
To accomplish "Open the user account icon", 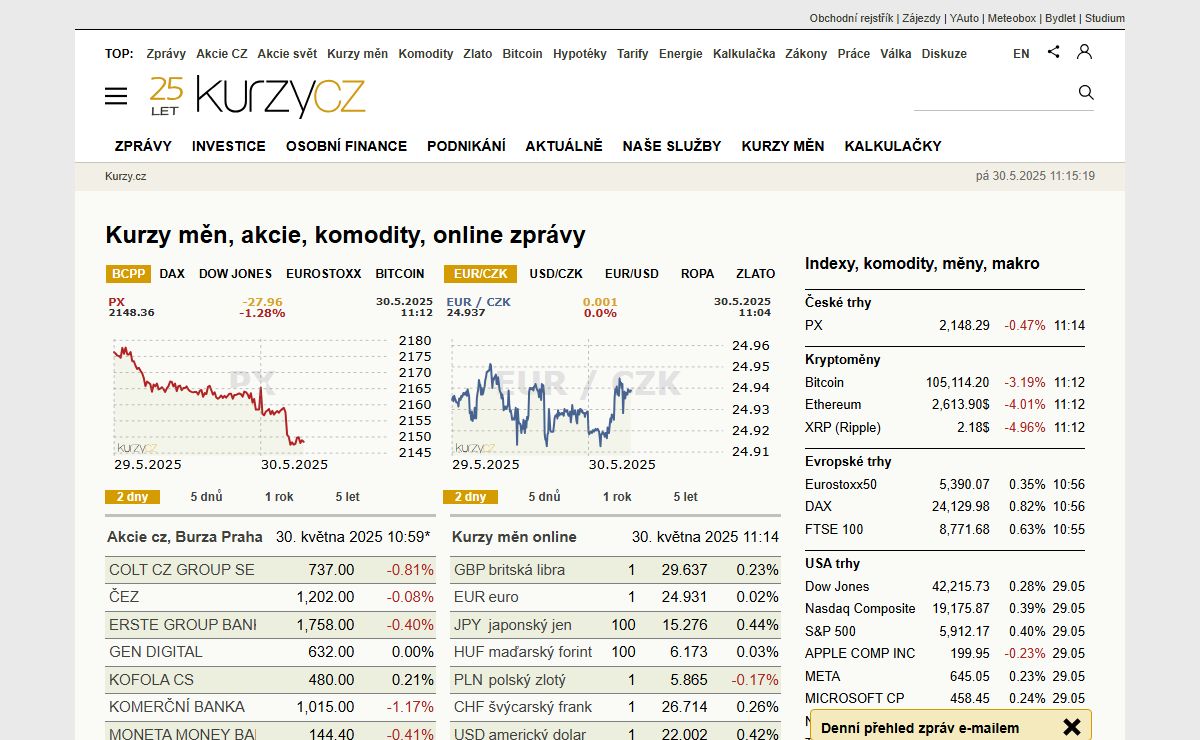I will [1084, 52].
